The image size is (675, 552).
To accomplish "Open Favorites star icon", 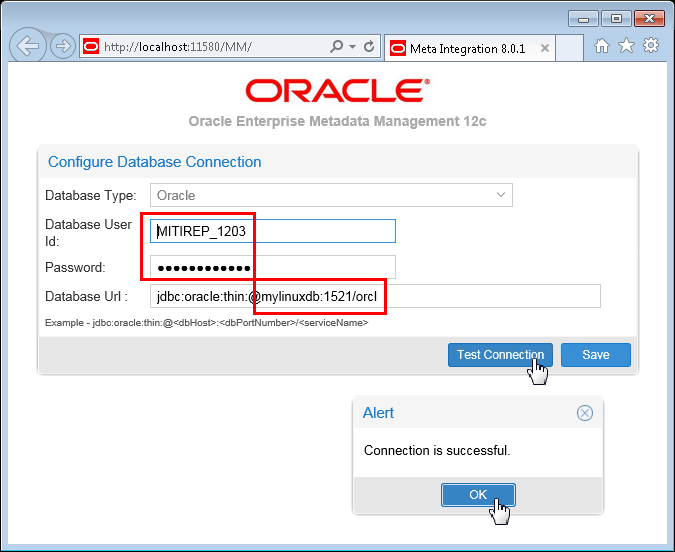I will [626, 45].
